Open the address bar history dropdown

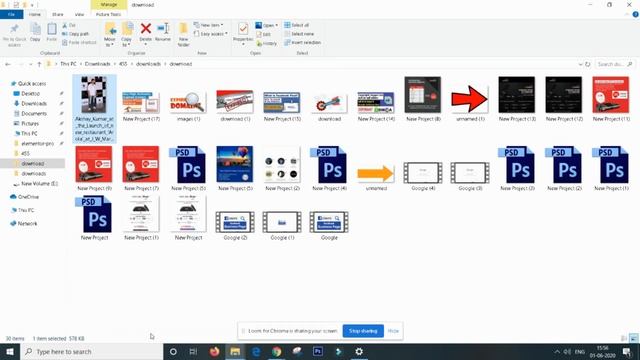click(580, 64)
